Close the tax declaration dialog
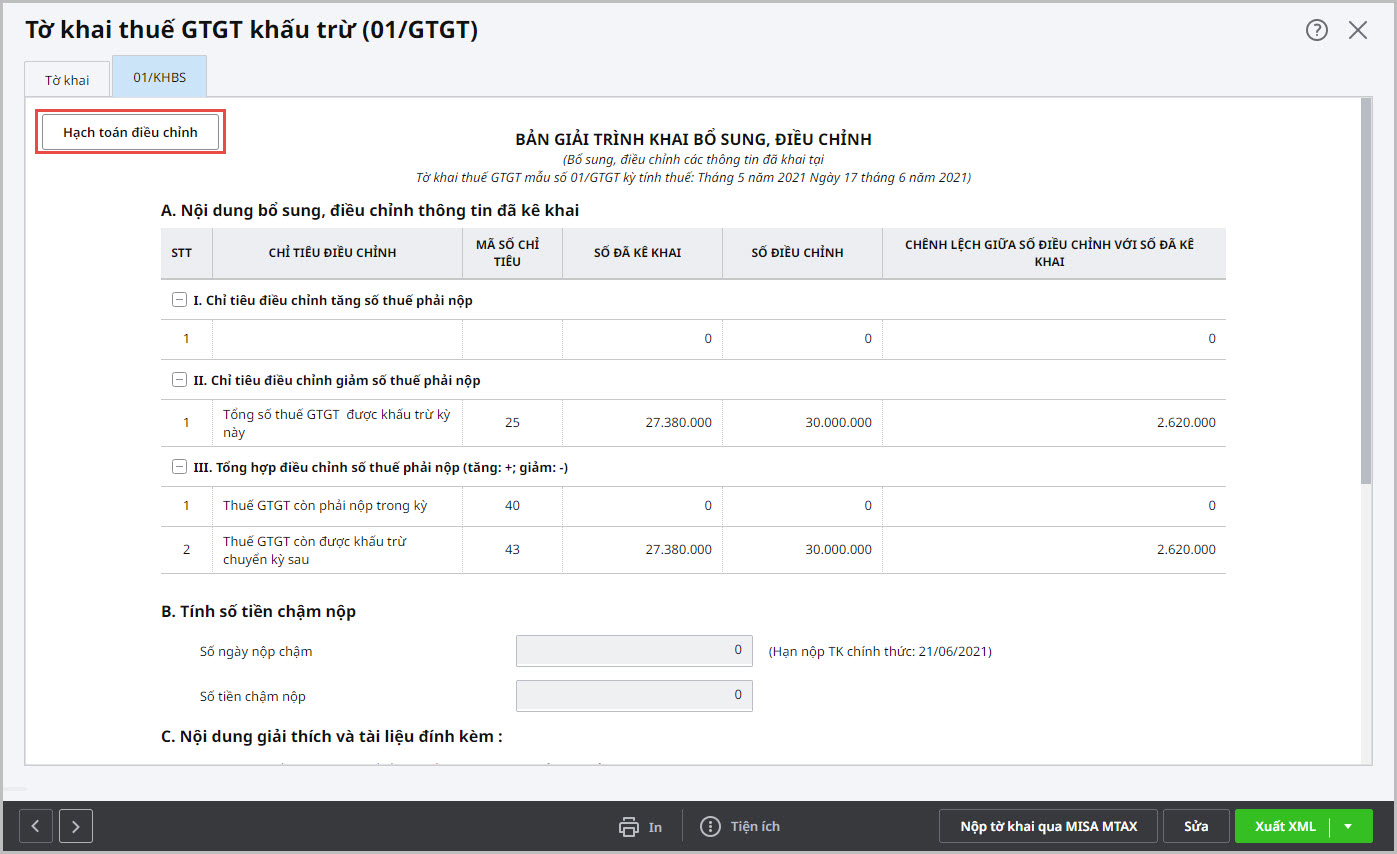Screen dimensions: 1397x854 point(1357,30)
